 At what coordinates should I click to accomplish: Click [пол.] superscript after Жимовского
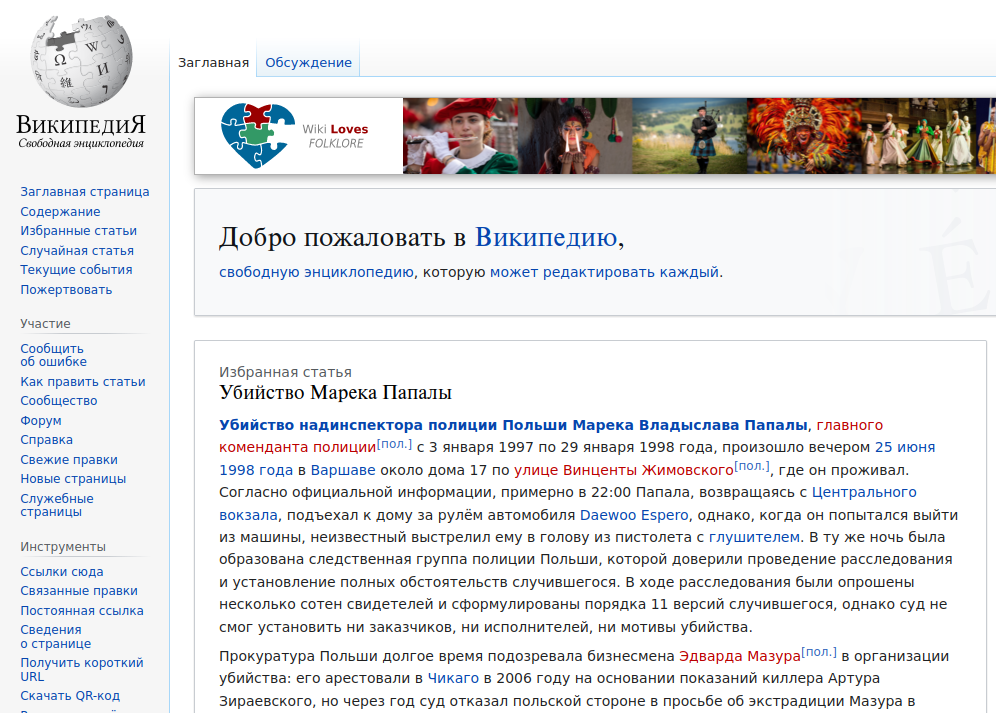click(x=752, y=466)
